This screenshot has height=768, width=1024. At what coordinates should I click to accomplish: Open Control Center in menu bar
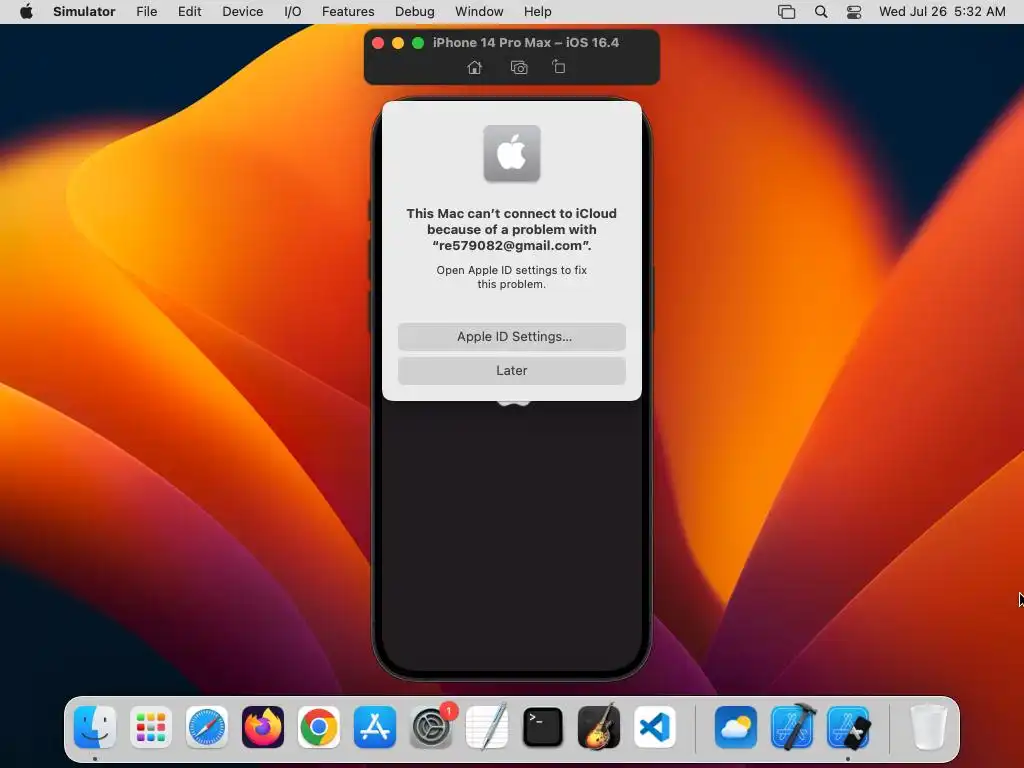click(854, 12)
